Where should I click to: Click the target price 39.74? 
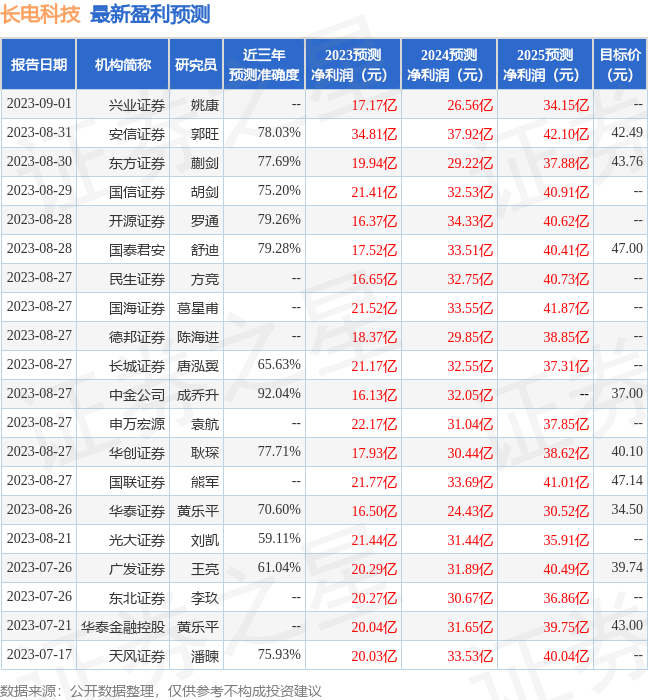pyautogui.click(x=627, y=568)
